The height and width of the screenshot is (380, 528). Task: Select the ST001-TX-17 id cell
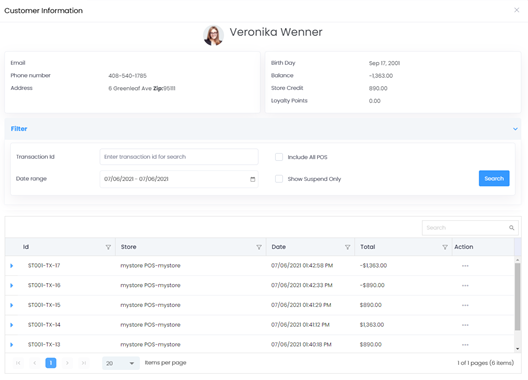44,265
